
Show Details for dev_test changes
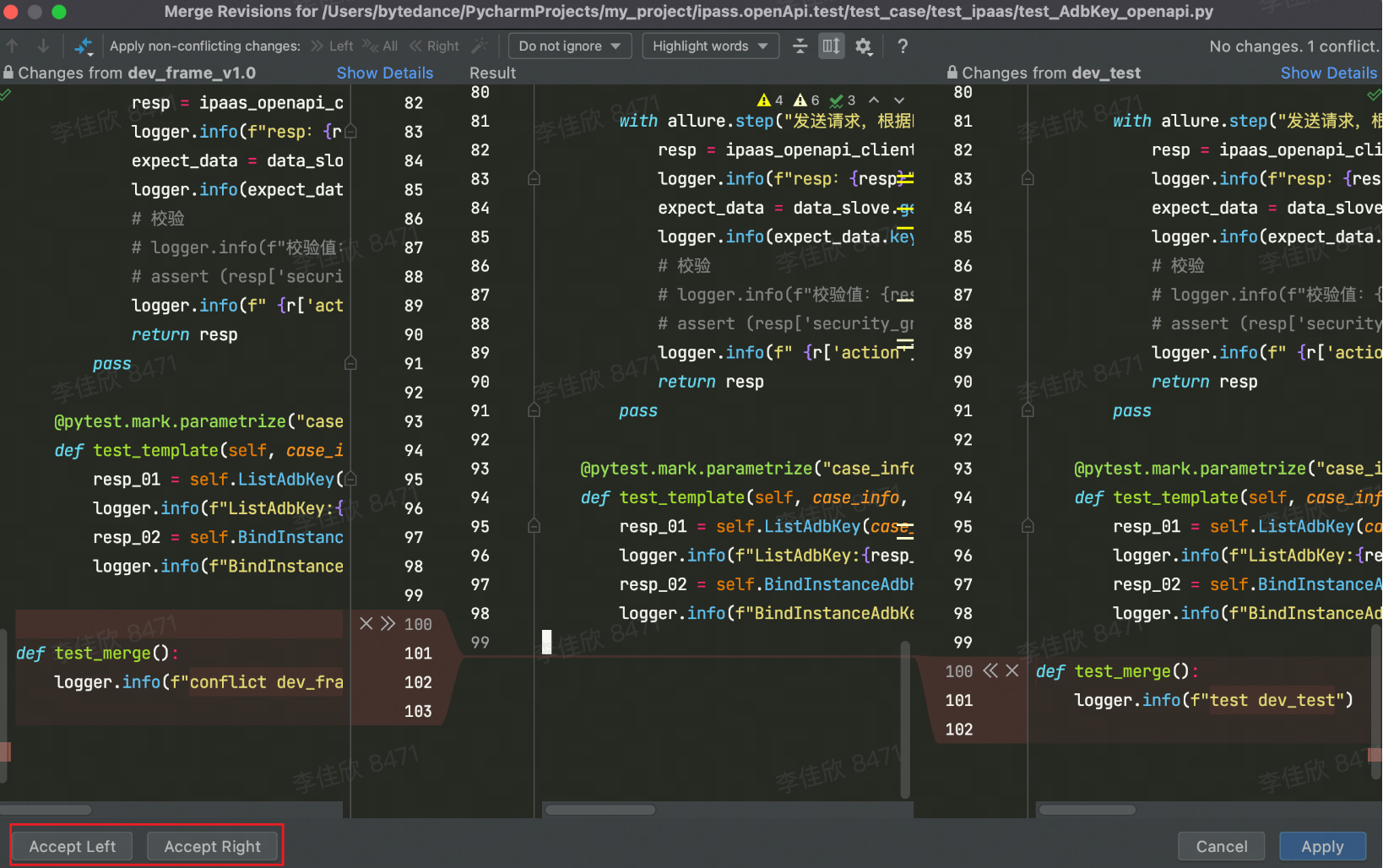tap(1328, 73)
